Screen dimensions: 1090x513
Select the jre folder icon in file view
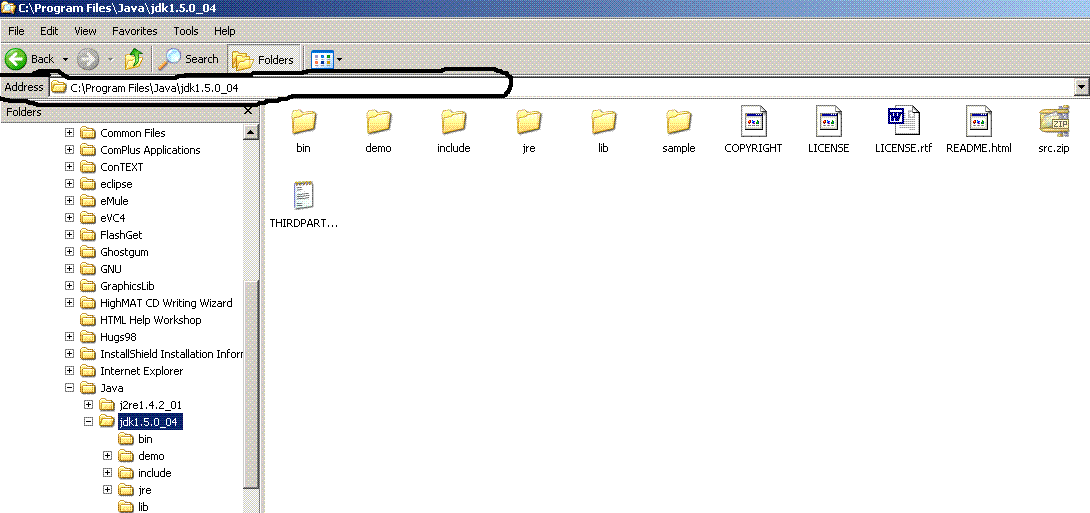(529, 122)
